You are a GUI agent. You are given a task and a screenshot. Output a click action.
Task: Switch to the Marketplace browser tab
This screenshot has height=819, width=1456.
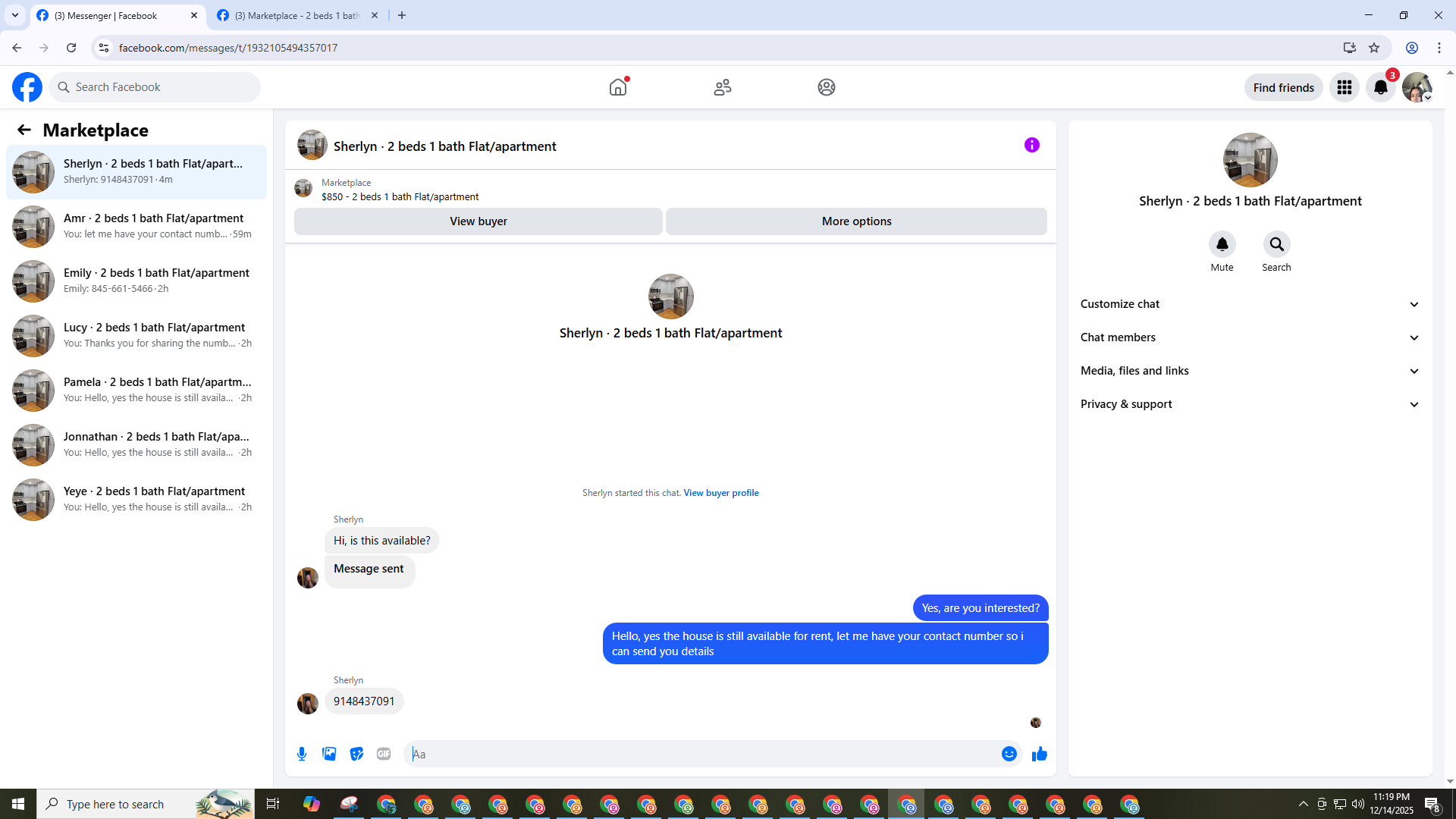pyautogui.click(x=297, y=15)
